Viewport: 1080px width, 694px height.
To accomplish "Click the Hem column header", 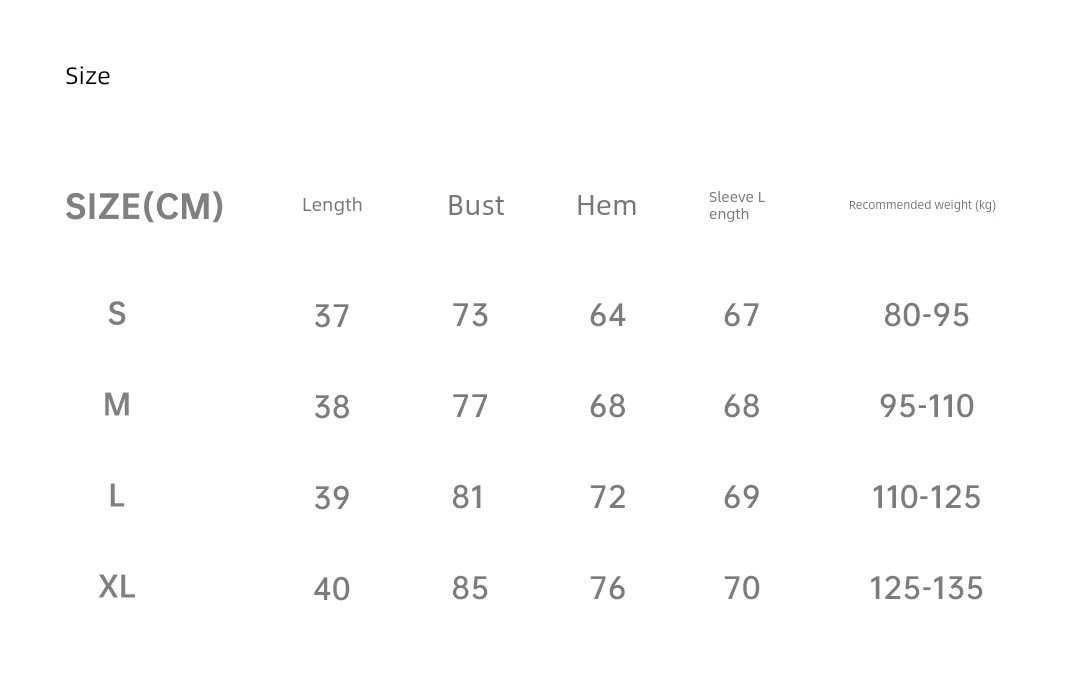I will (x=607, y=205).
